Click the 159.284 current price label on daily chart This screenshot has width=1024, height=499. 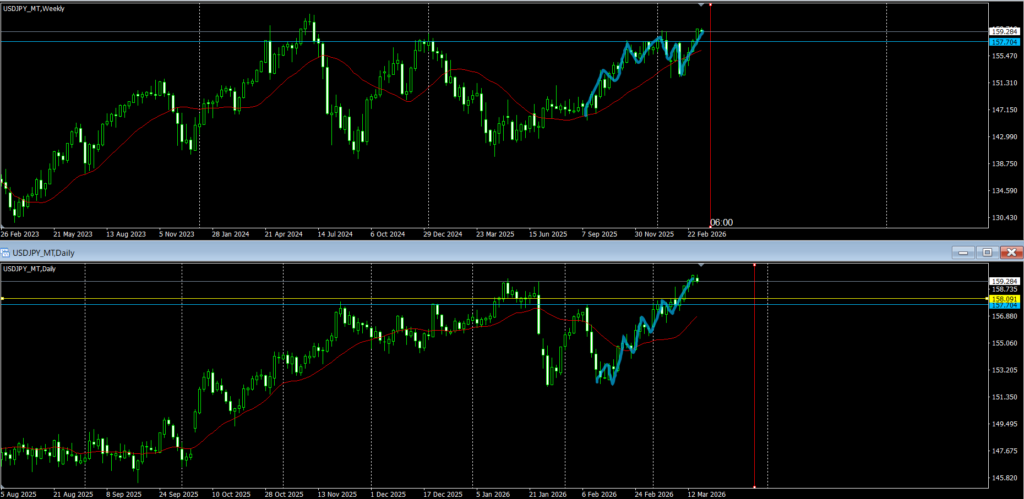coord(1003,281)
